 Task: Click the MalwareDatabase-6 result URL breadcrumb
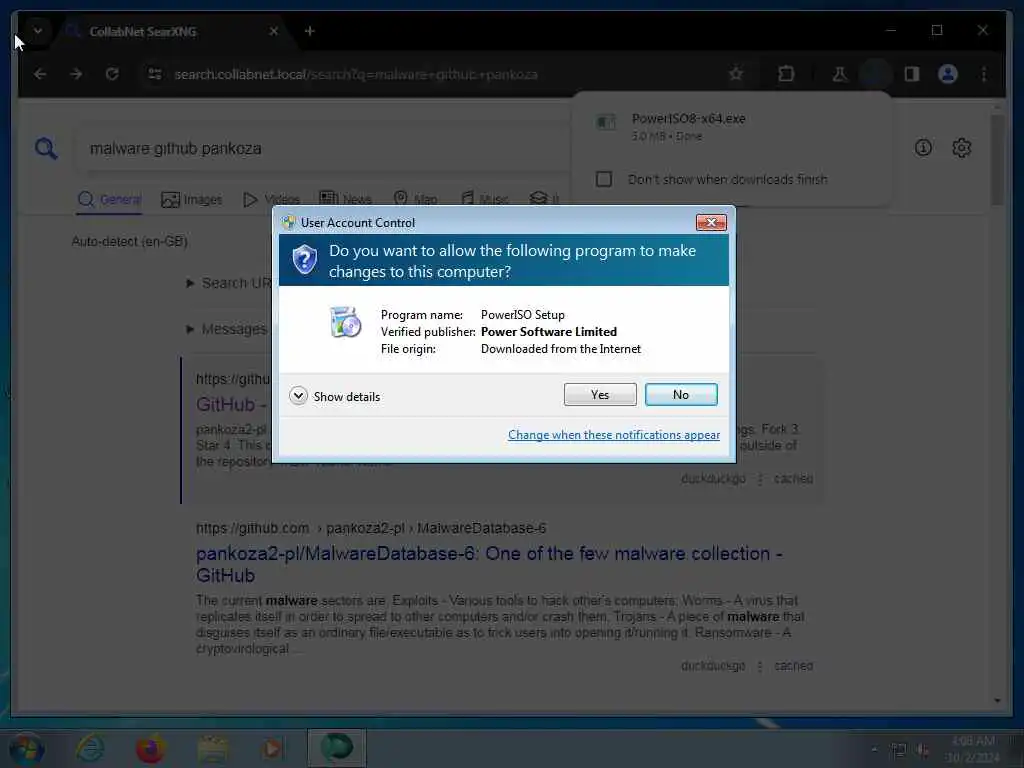[x=371, y=528]
